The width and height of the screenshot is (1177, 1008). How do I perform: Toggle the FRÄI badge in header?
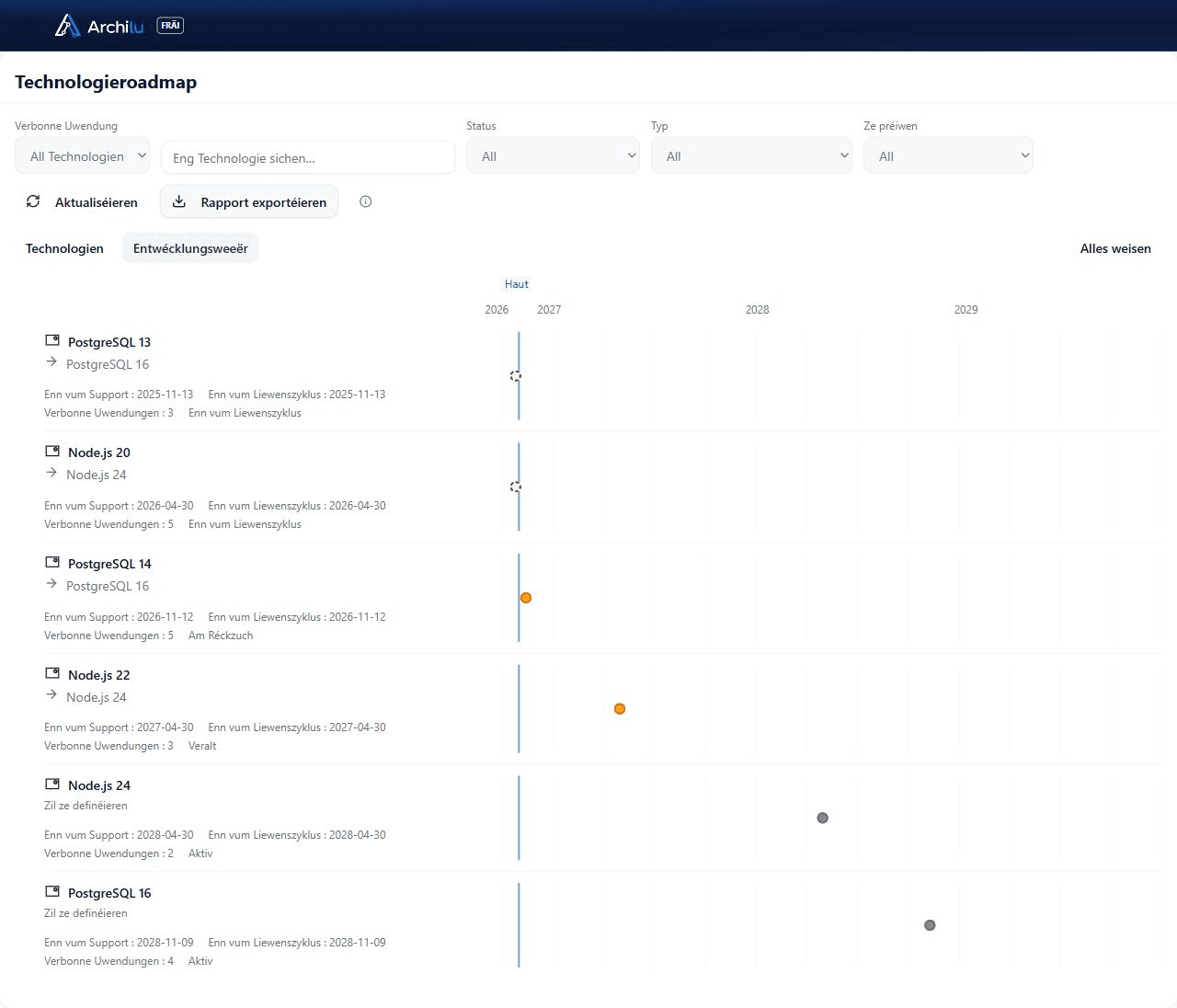click(170, 26)
